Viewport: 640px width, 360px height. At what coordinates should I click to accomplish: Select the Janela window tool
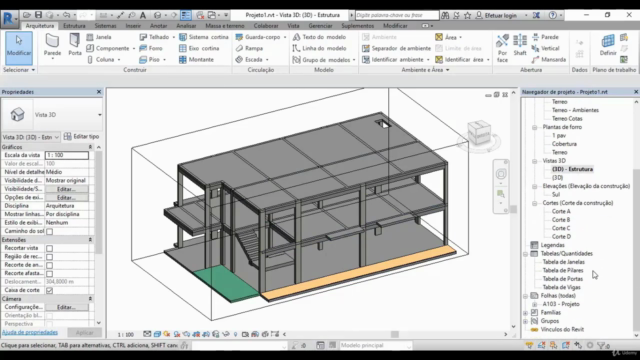(x=99, y=37)
